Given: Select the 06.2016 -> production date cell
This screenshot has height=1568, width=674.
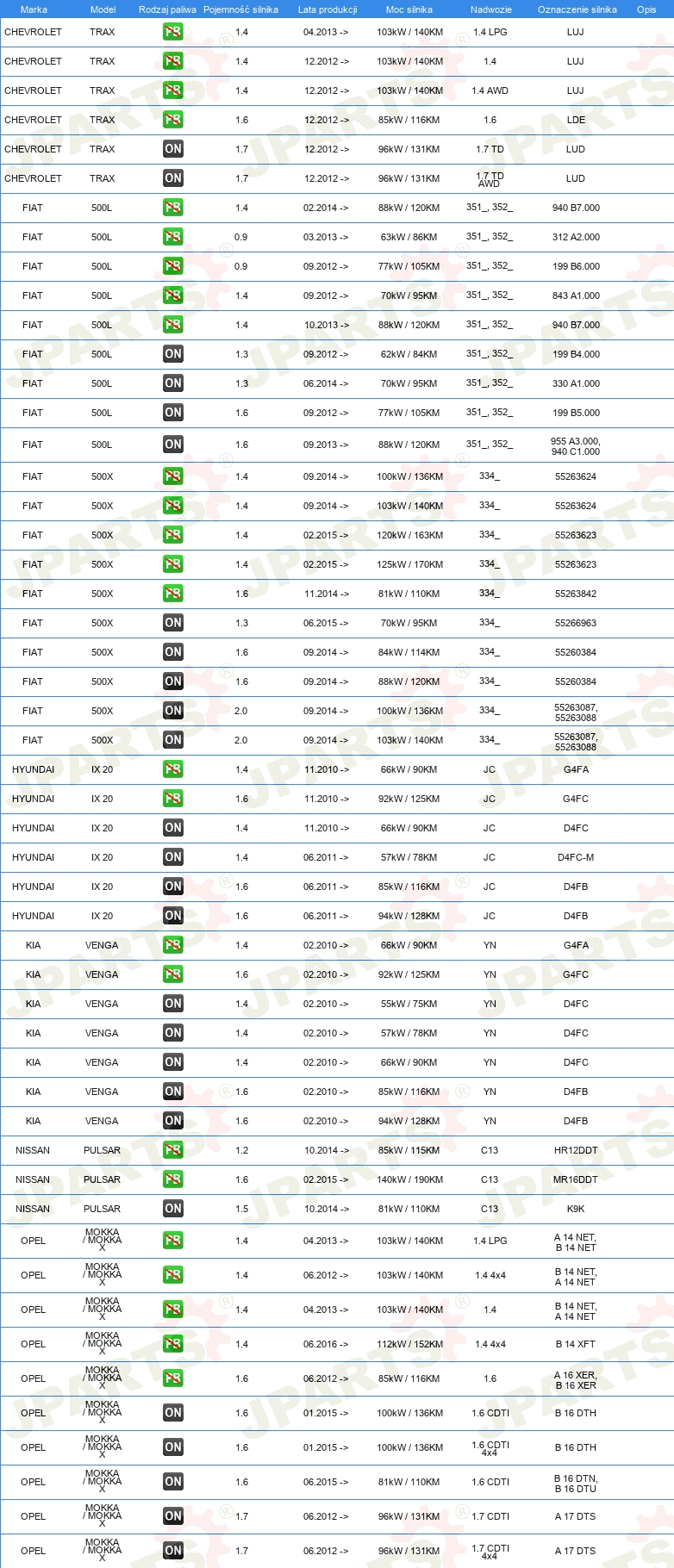Looking at the screenshot, I should click(x=326, y=1344).
